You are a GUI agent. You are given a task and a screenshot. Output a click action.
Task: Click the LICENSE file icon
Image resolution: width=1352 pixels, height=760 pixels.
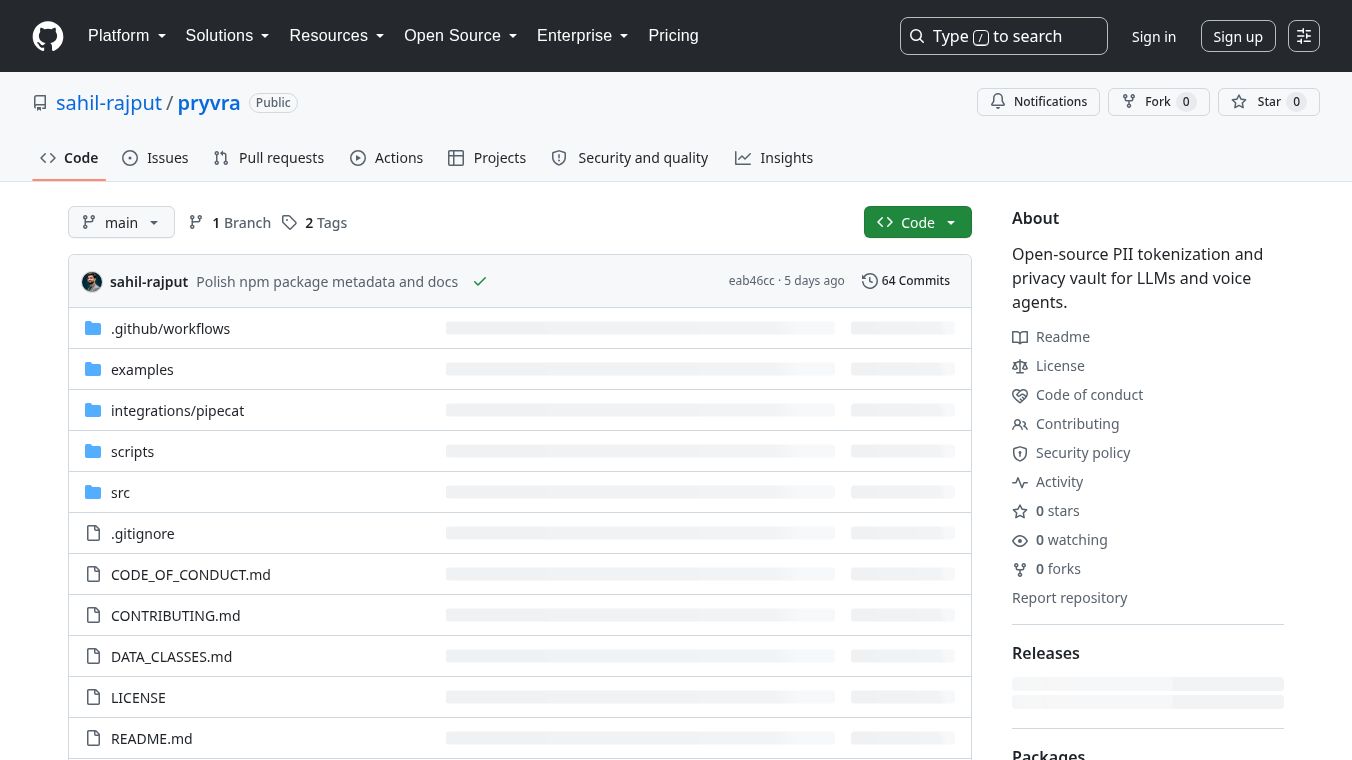[93, 697]
